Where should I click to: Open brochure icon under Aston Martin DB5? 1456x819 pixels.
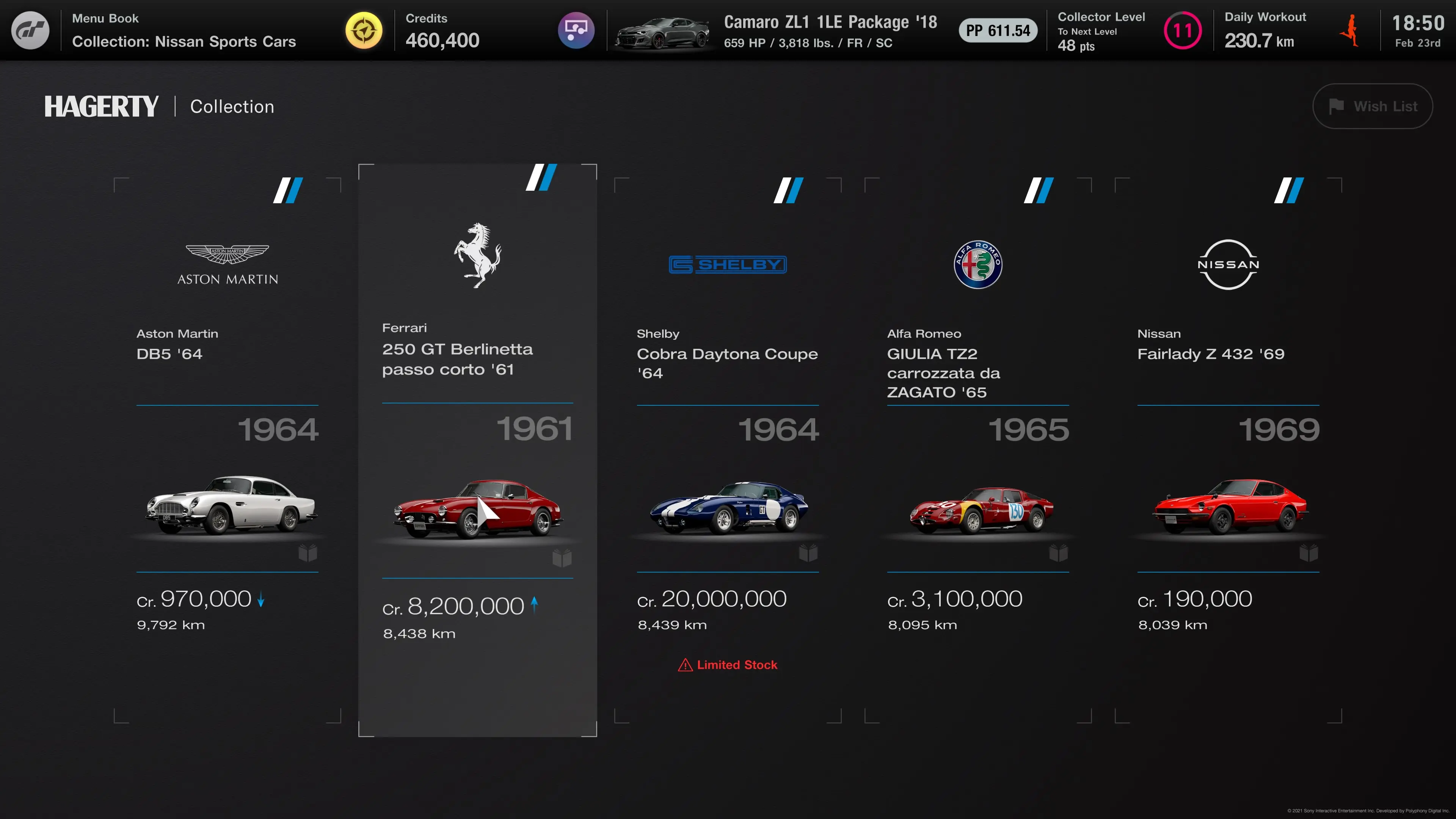(x=308, y=553)
